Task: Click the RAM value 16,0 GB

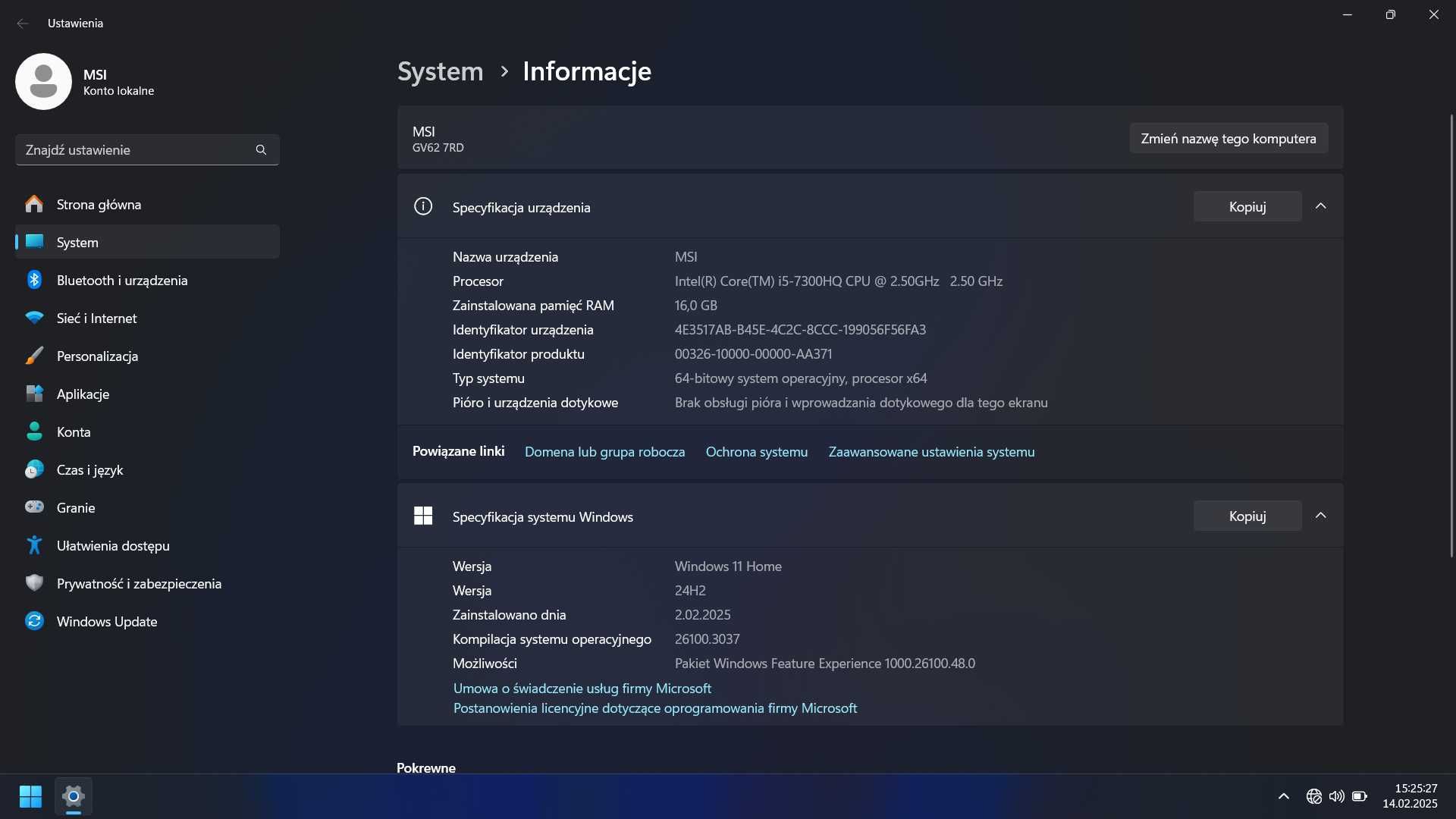Action: tap(695, 305)
